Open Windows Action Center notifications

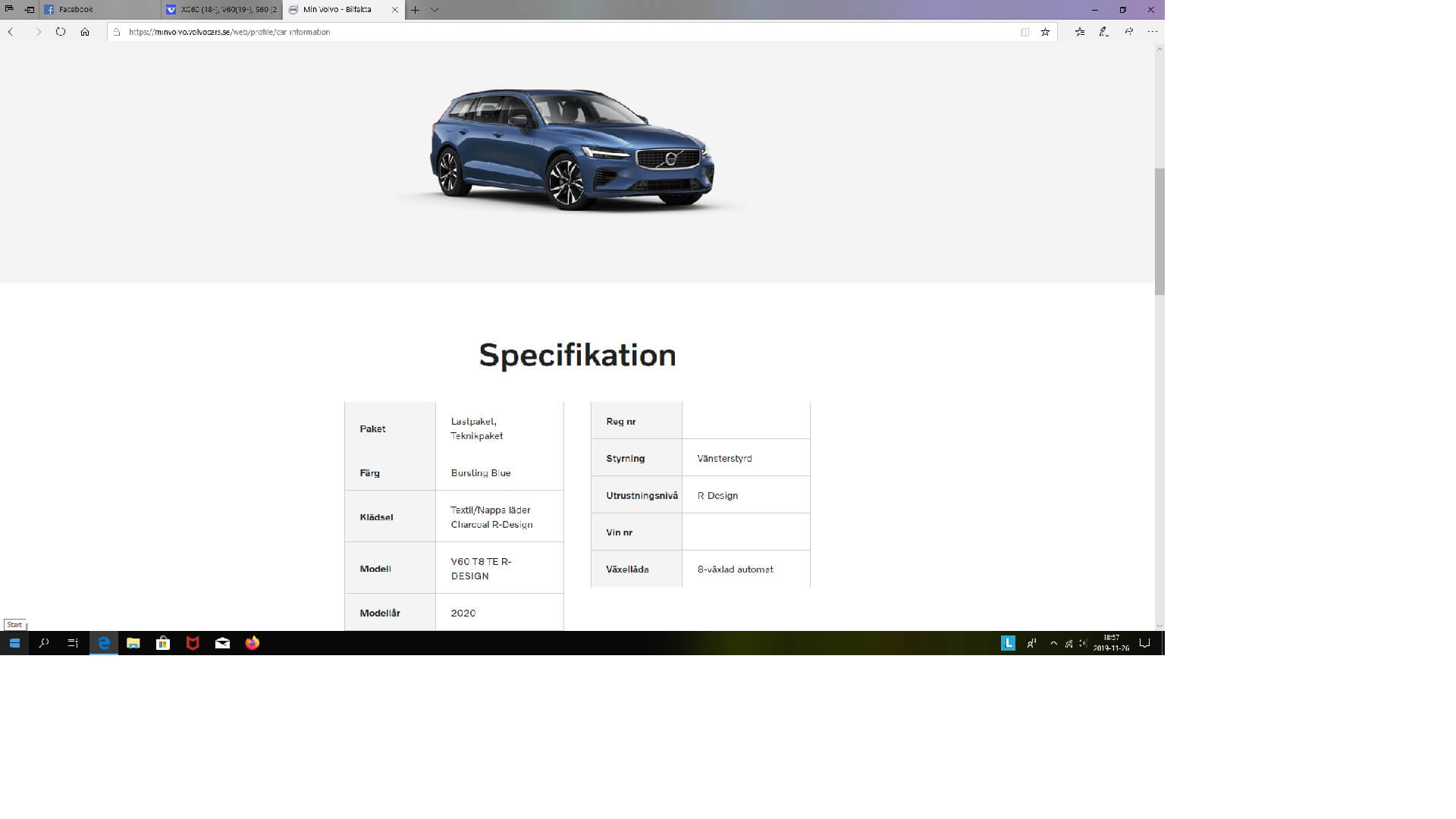pos(1145,643)
